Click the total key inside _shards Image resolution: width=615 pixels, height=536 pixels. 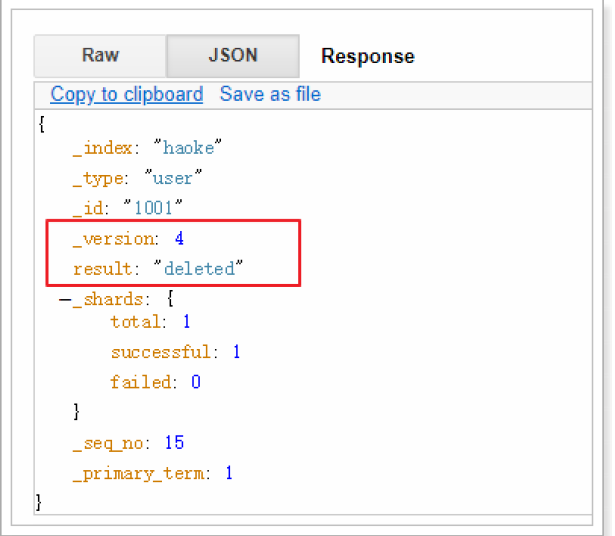point(136,322)
